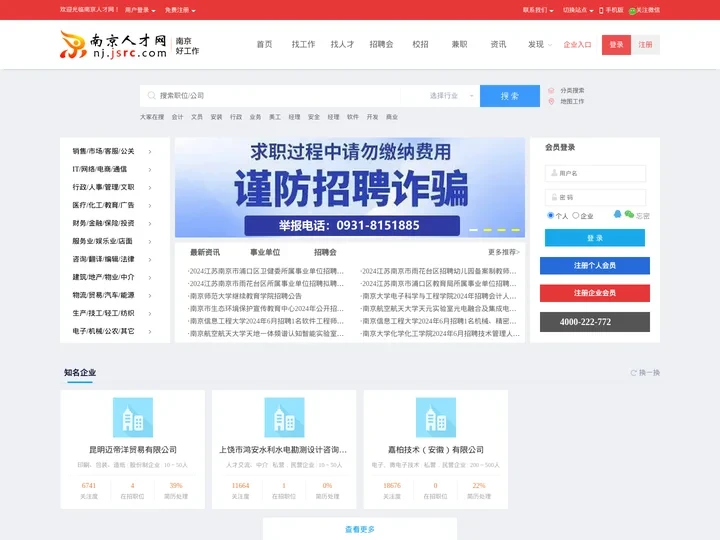Viewport: 720px width, 540px height.
Task: Click the WeChat login icon near 忘密
Action: (629, 214)
